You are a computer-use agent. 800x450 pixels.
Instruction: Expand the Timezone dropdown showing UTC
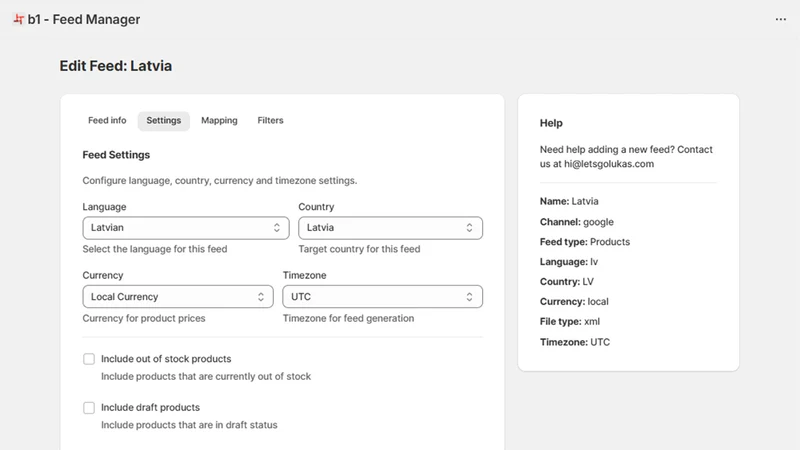coord(383,296)
